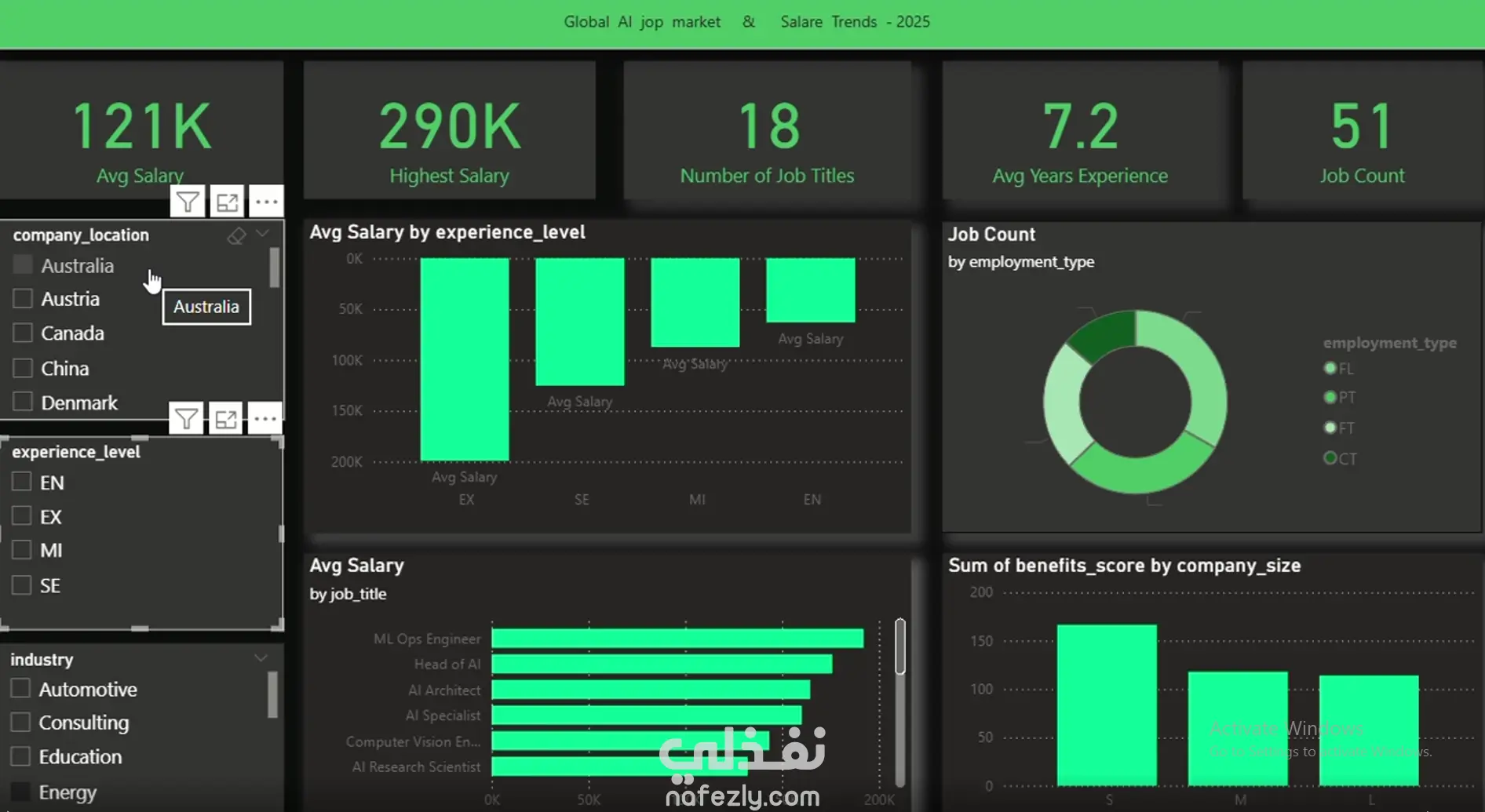
Task: Check the Austria location checkbox
Action: 23,298
